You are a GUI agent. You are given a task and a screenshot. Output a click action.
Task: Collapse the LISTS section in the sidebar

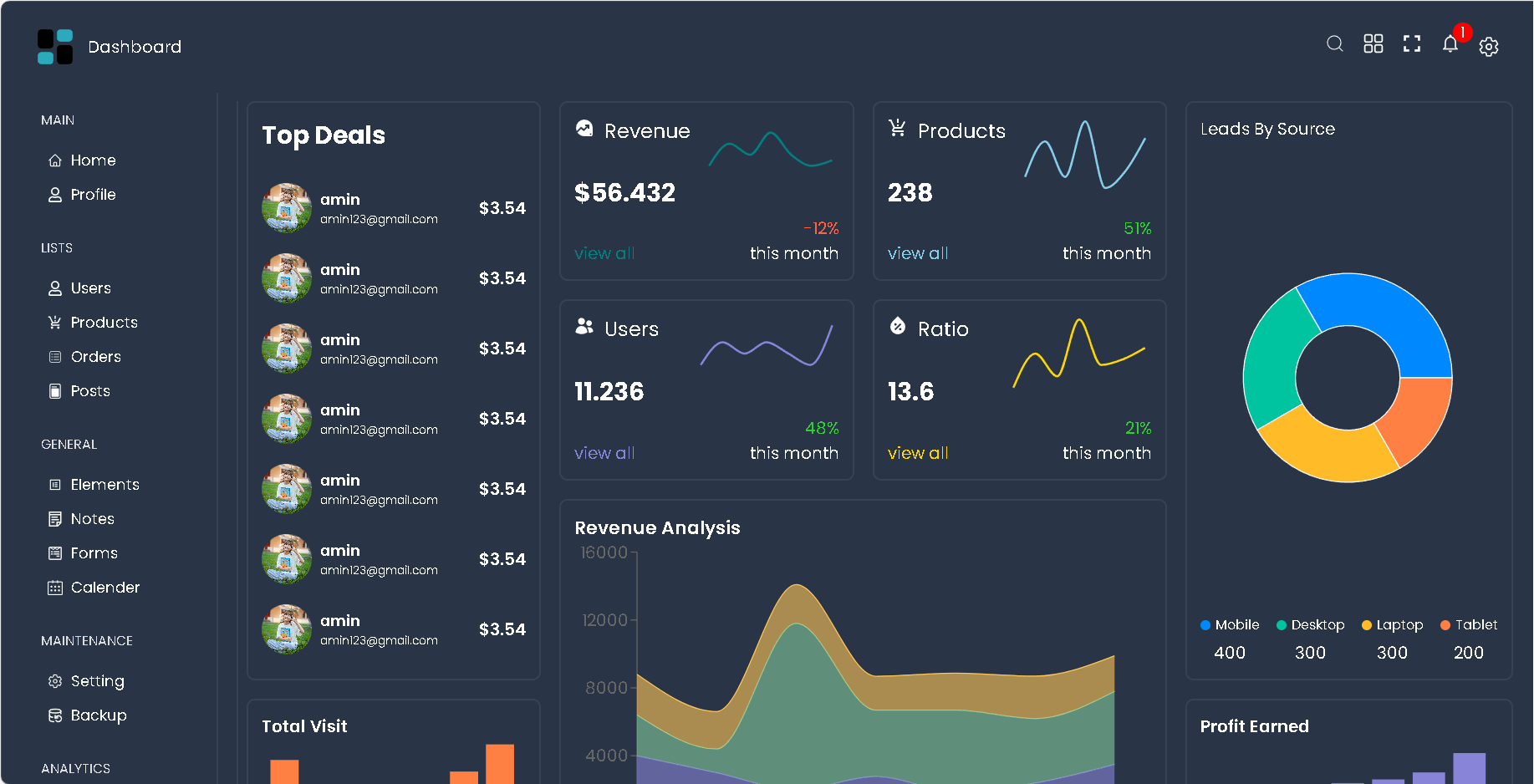point(56,247)
